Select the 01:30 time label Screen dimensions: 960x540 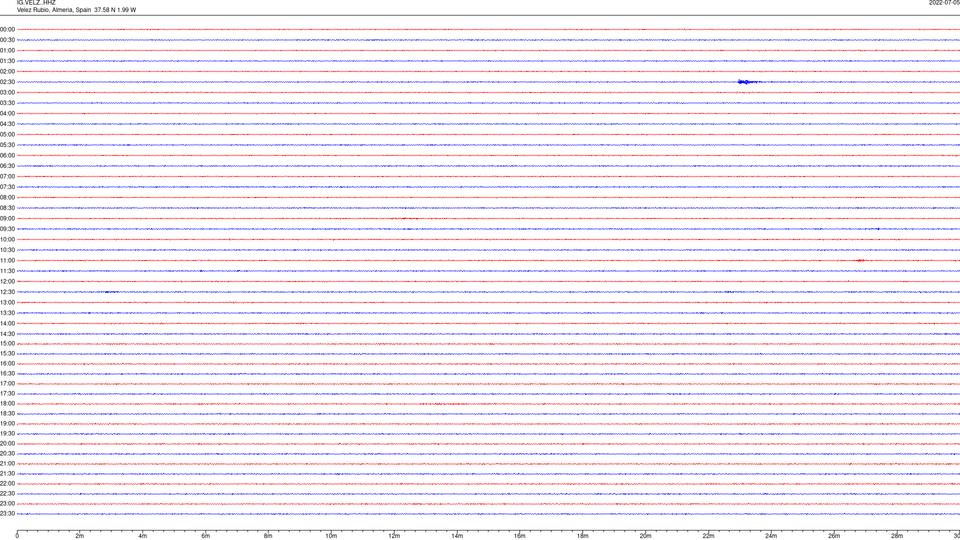7,61
